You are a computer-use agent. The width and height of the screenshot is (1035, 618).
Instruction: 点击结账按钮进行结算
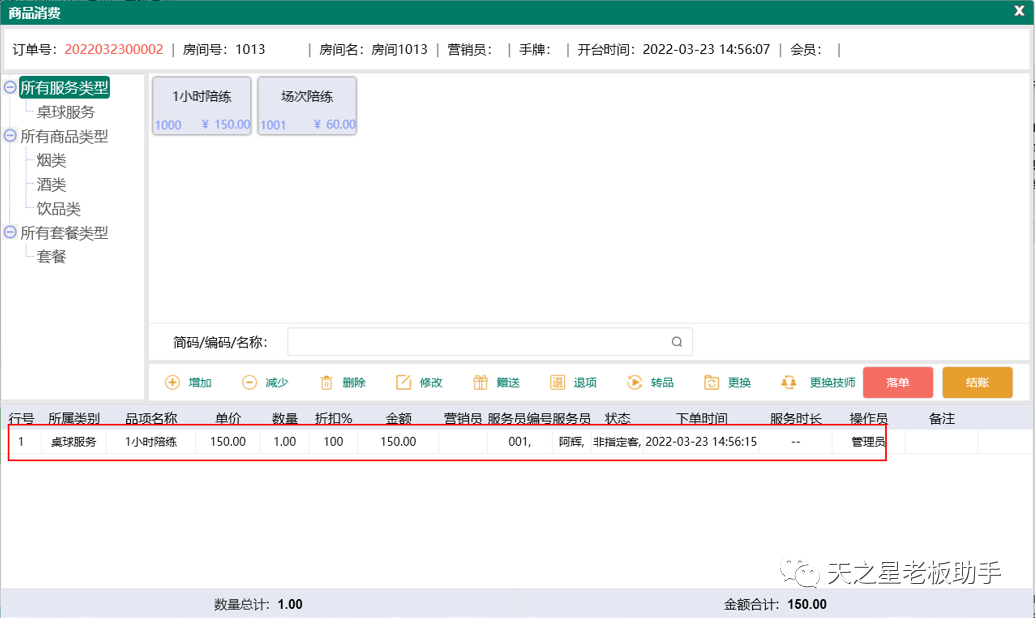977,382
